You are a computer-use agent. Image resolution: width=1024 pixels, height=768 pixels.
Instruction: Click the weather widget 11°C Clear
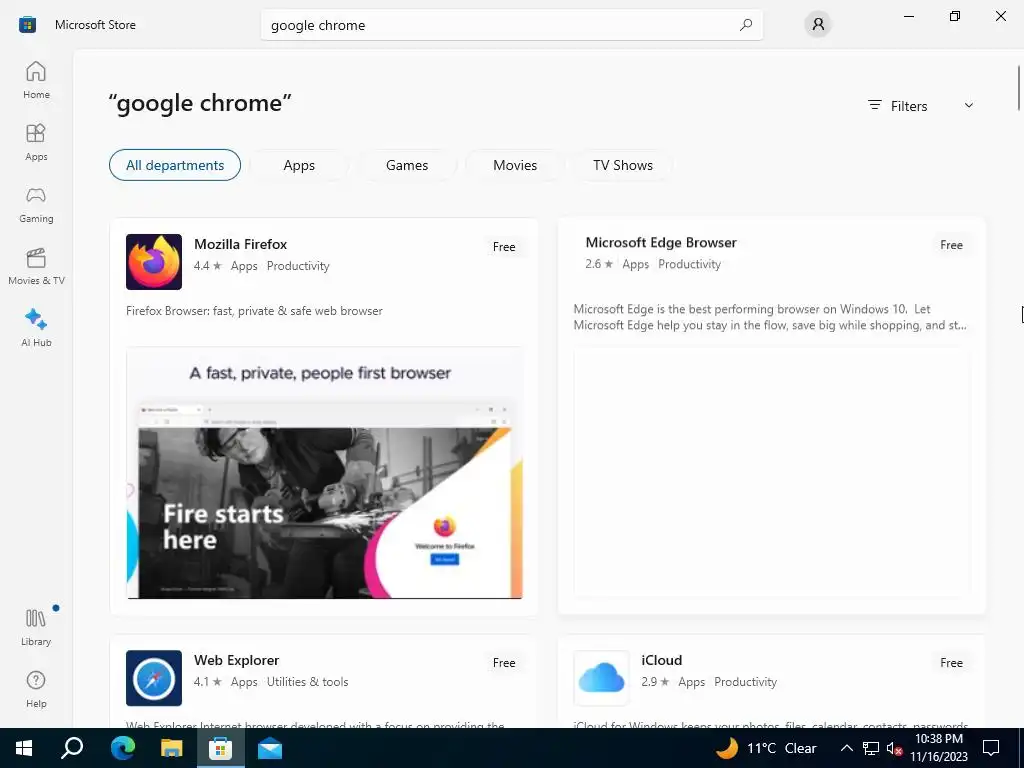pos(767,748)
